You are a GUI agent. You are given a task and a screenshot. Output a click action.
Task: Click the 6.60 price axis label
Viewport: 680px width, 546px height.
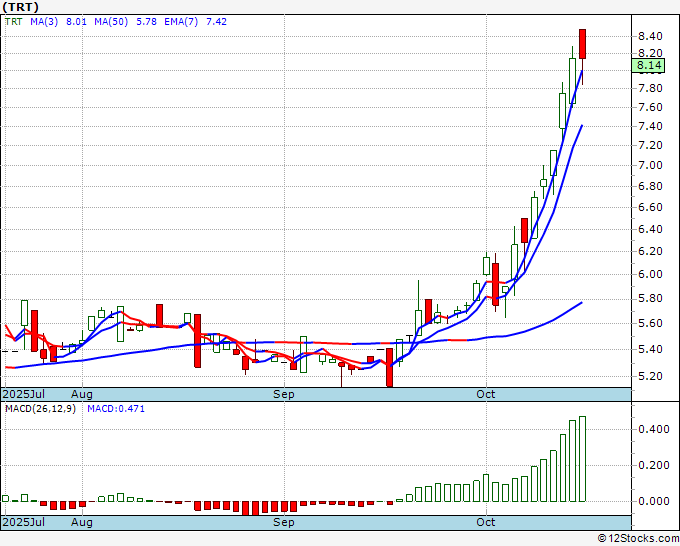tap(650, 207)
